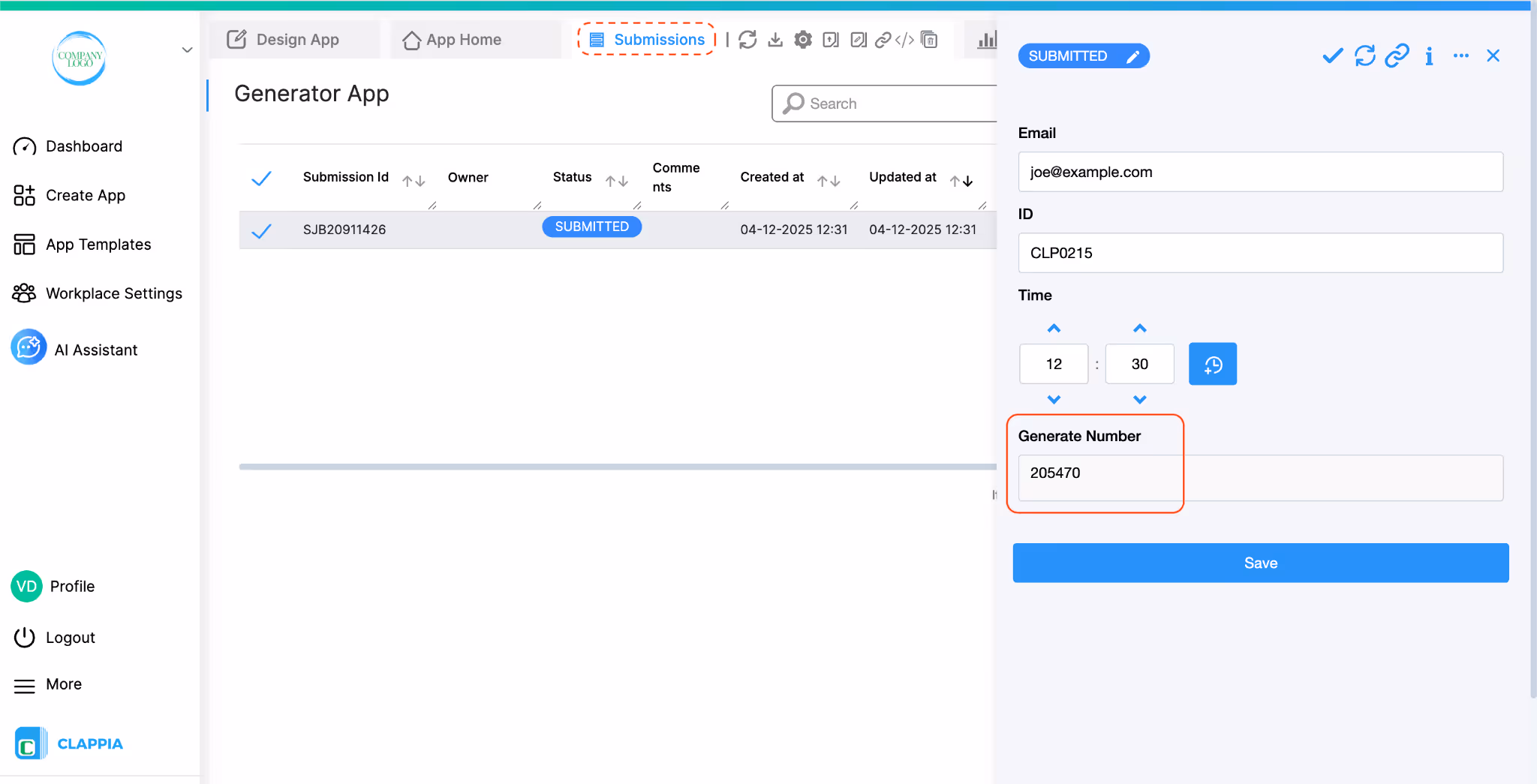The height and width of the screenshot is (784, 1537).
Task: Sort by Submission Id arrows
Action: point(414,181)
